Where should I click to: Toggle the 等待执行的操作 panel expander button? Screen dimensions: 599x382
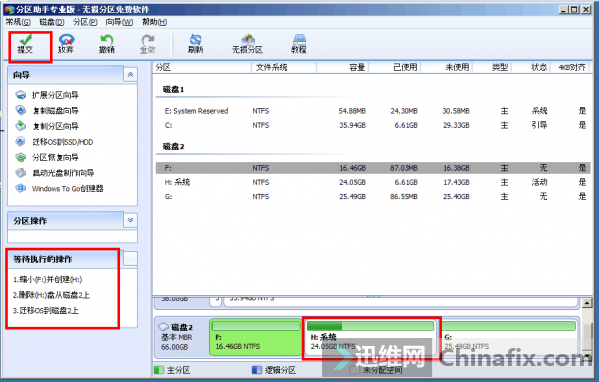pos(130,259)
